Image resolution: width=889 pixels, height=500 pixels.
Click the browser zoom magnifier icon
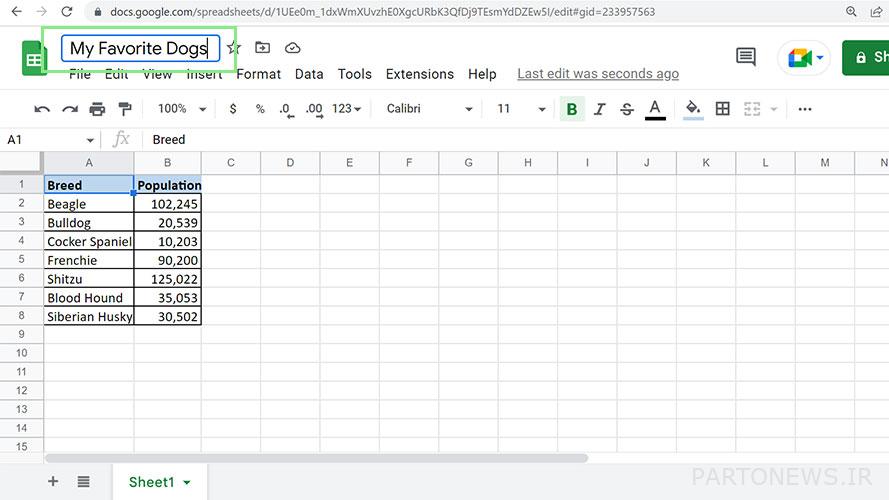click(851, 11)
